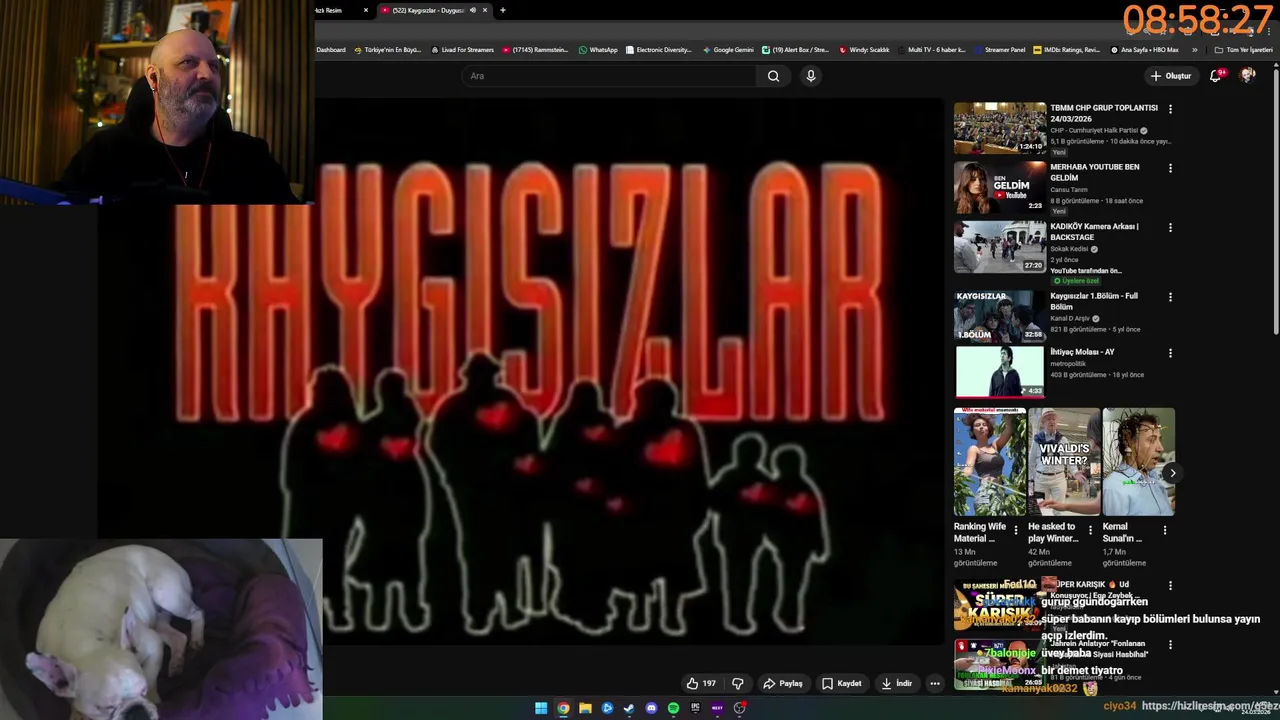
Task: Open the TBMM CHP GRUP TOPLANTISI thumbnail
Action: [x=1000, y=128]
